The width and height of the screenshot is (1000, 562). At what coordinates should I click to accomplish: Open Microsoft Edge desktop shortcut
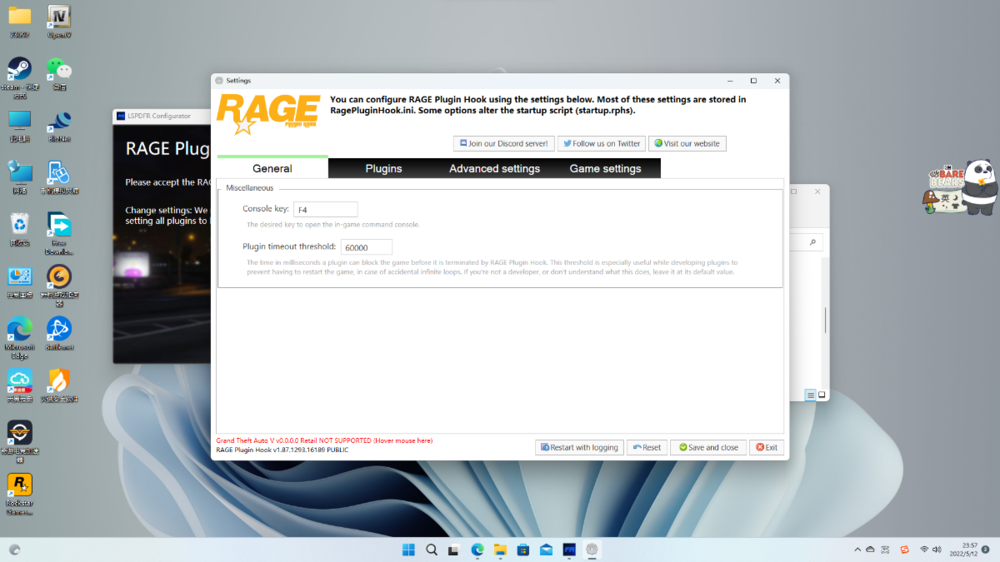click(19, 329)
